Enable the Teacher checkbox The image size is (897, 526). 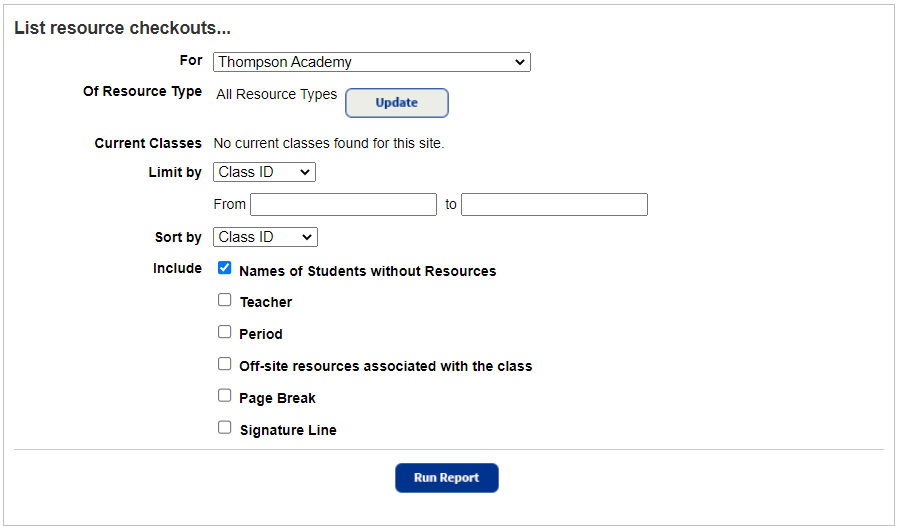[225, 299]
